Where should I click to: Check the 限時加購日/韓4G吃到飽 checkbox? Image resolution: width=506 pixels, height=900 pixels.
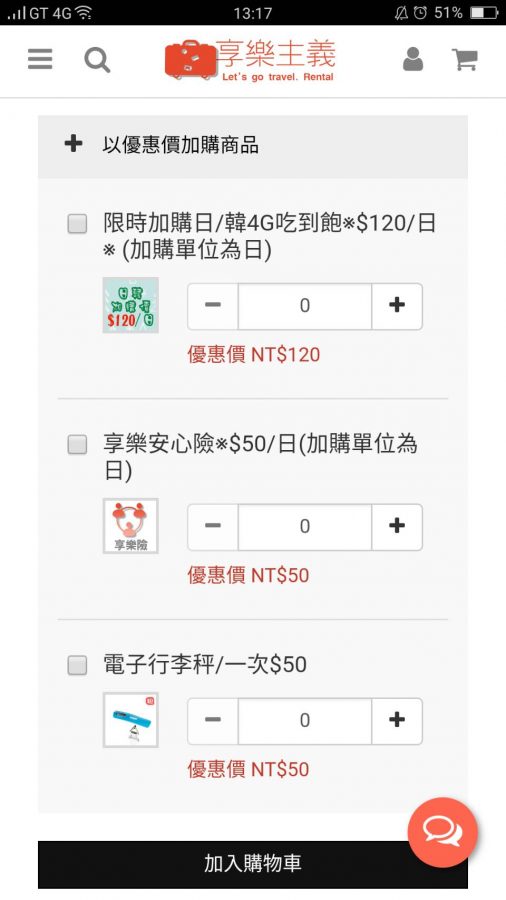(x=77, y=223)
